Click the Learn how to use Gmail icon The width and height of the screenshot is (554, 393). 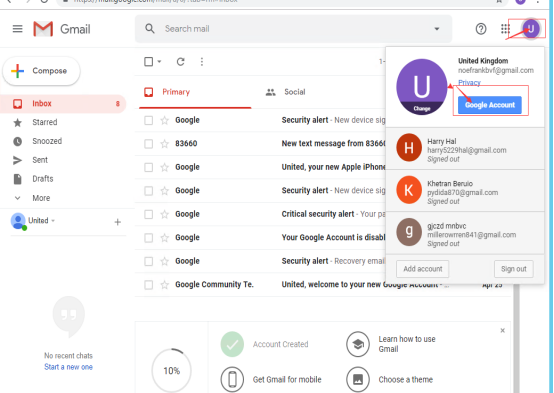(x=358, y=344)
